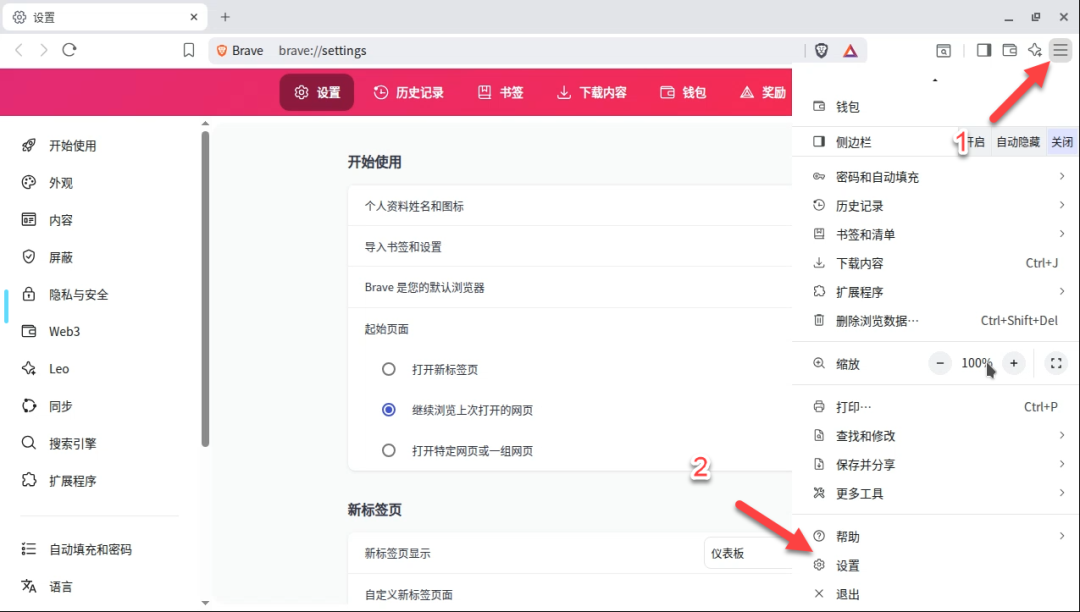This screenshot has width=1080, height=612.
Task: Switch to 历史记录 top tab
Action: (409, 92)
